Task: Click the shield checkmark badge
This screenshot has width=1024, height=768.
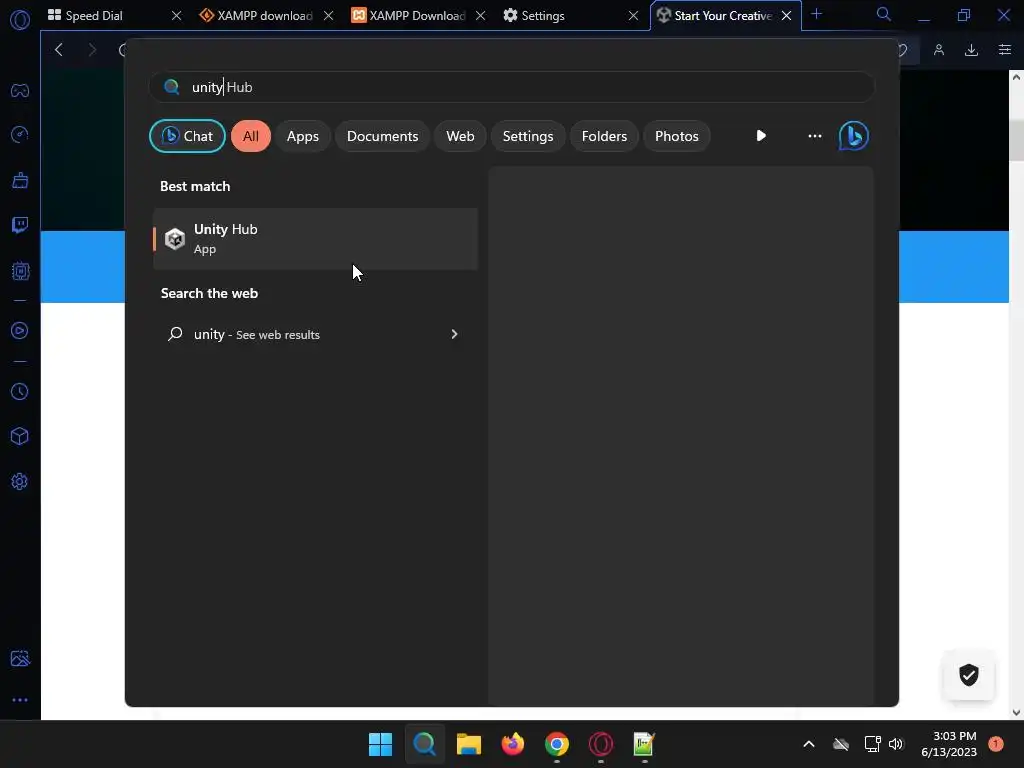Action: click(968, 675)
